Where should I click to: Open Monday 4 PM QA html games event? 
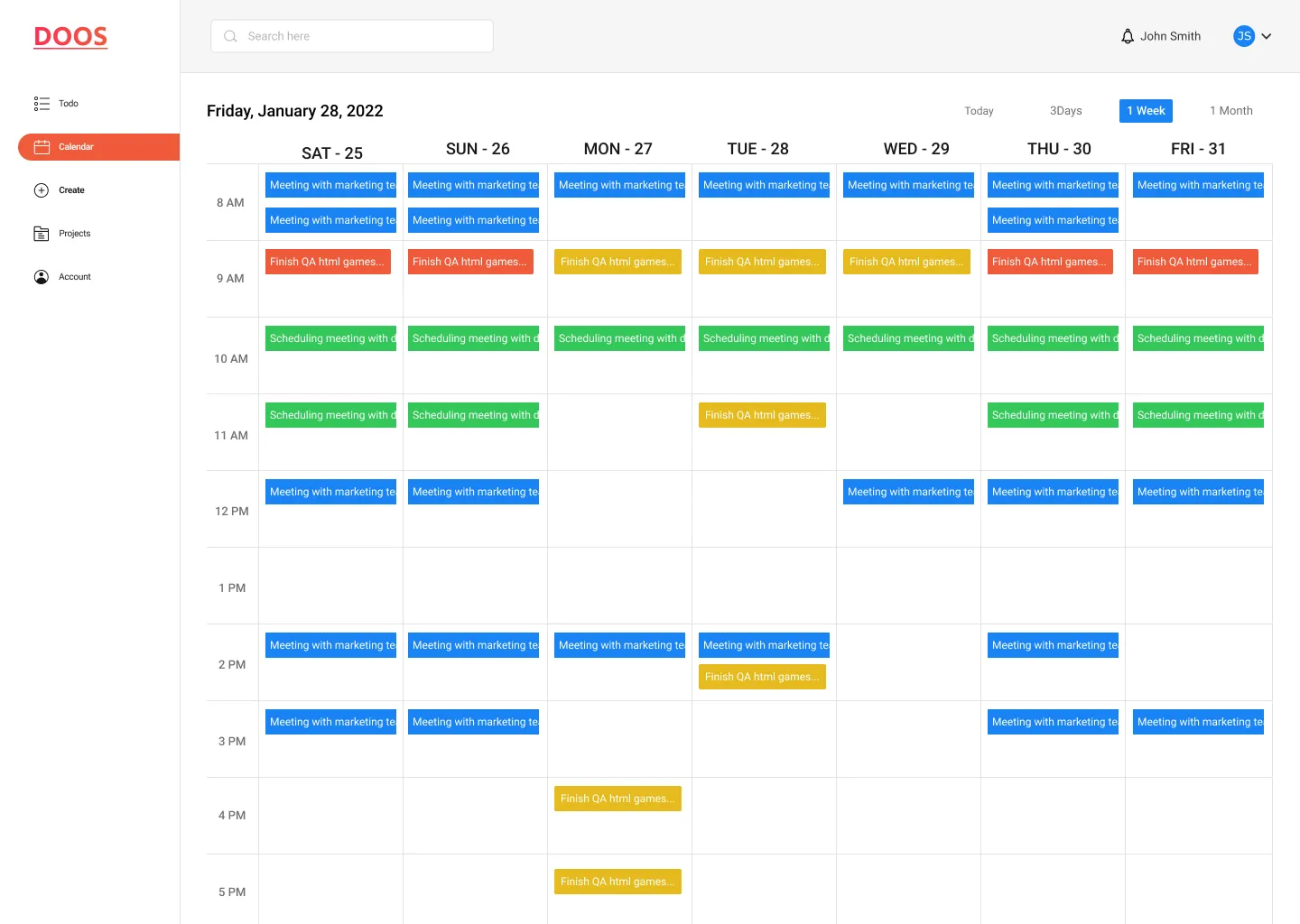click(x=617, y=799)
